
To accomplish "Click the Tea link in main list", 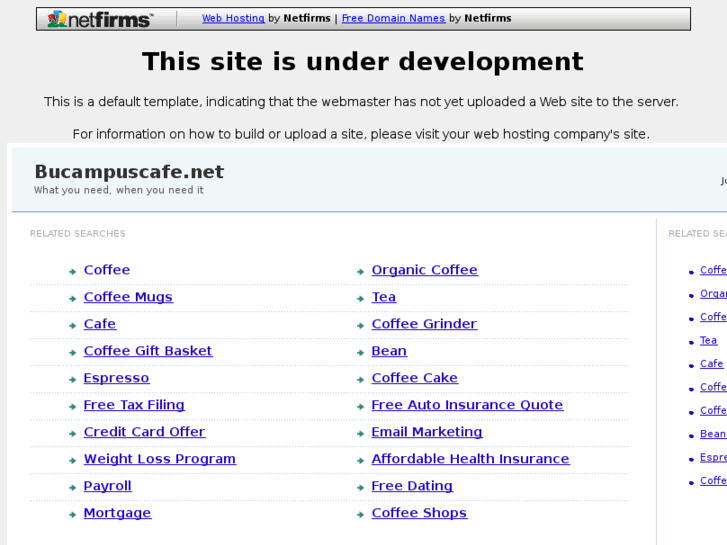I will [x=383, y=297].
